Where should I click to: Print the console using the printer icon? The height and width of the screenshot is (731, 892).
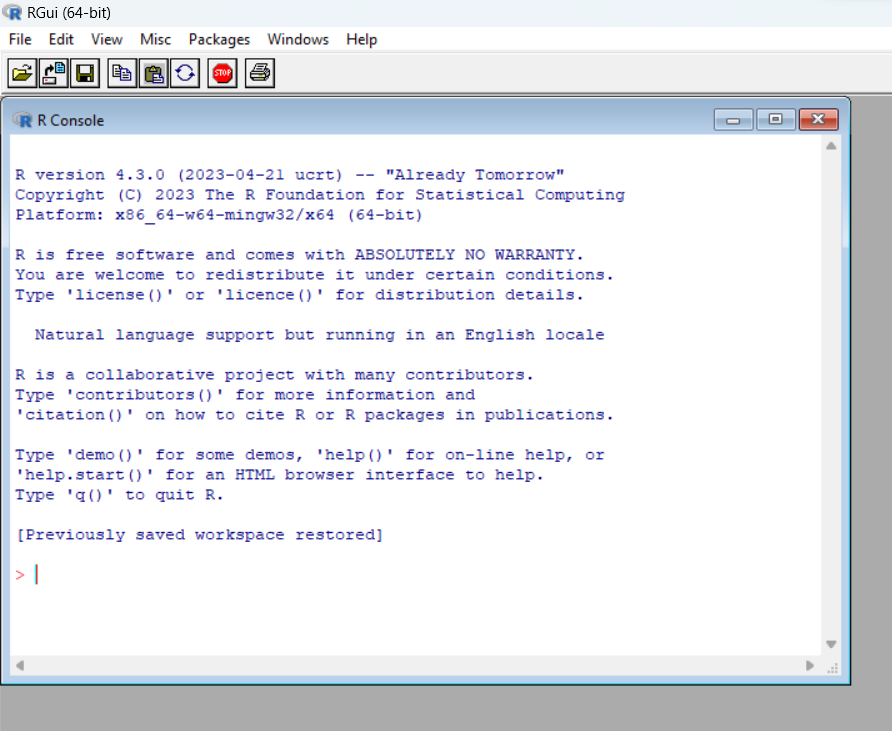(x=260, y=73)
